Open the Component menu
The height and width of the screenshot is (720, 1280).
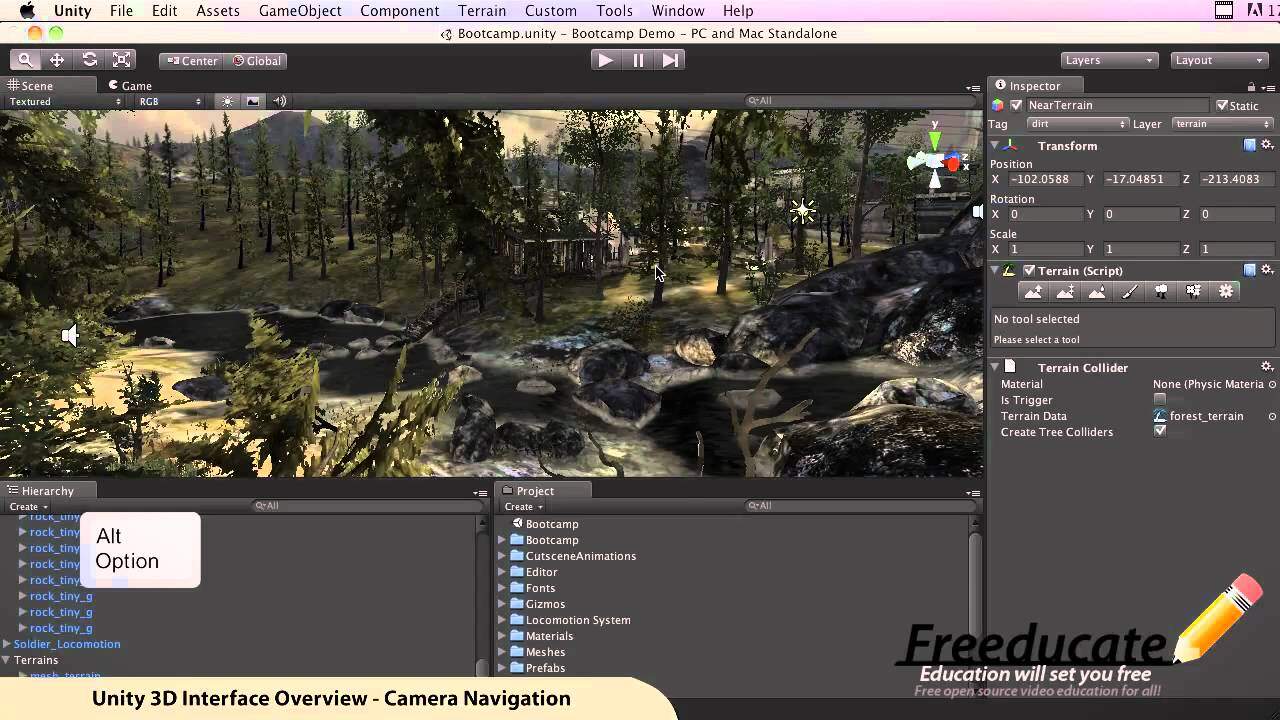[x=399, y=10]
